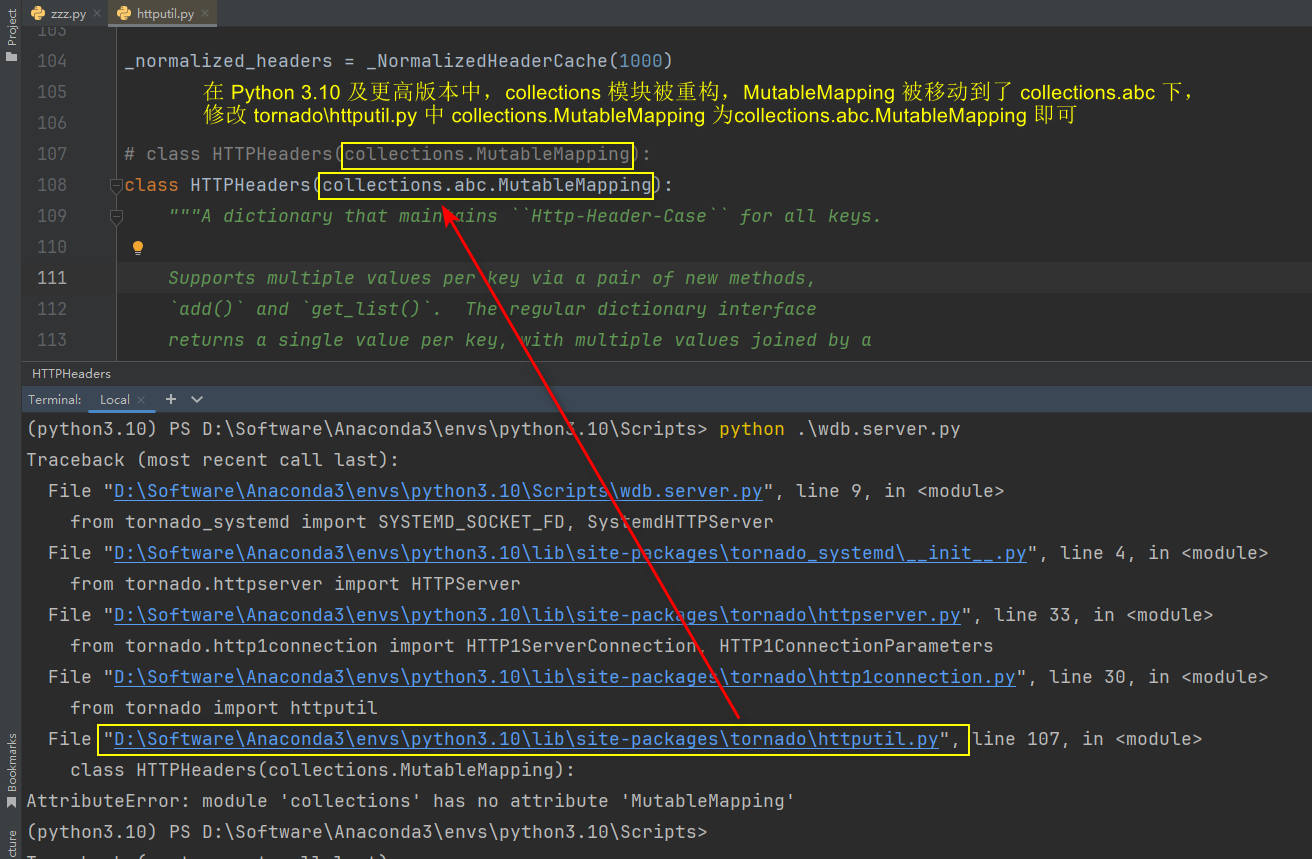The height and width of the screenshot is (859, 1312).
Task: Close the Local terminal session
Action: click(140, 399)
